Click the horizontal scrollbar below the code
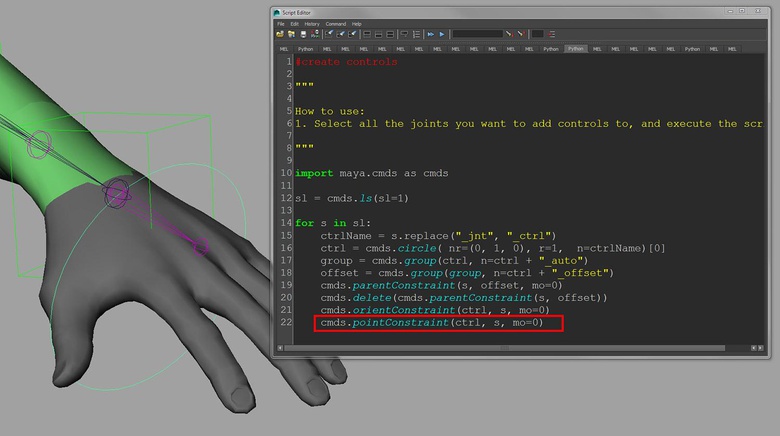The height and width of the screenshot is (436, 780). point(500,348)
